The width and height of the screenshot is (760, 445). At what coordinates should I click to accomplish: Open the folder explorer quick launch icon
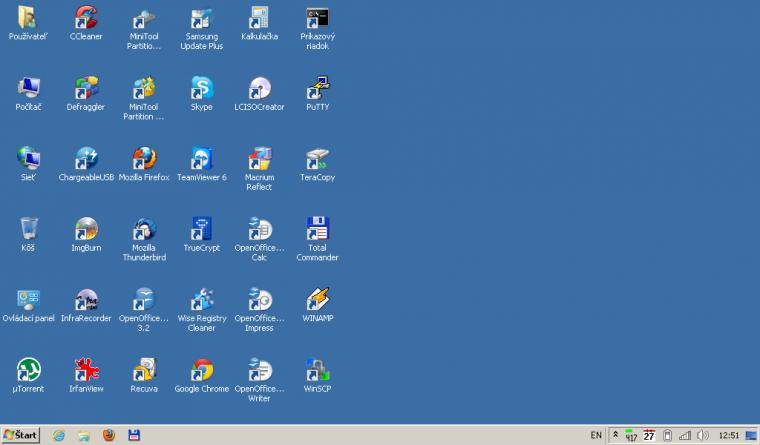84,435
